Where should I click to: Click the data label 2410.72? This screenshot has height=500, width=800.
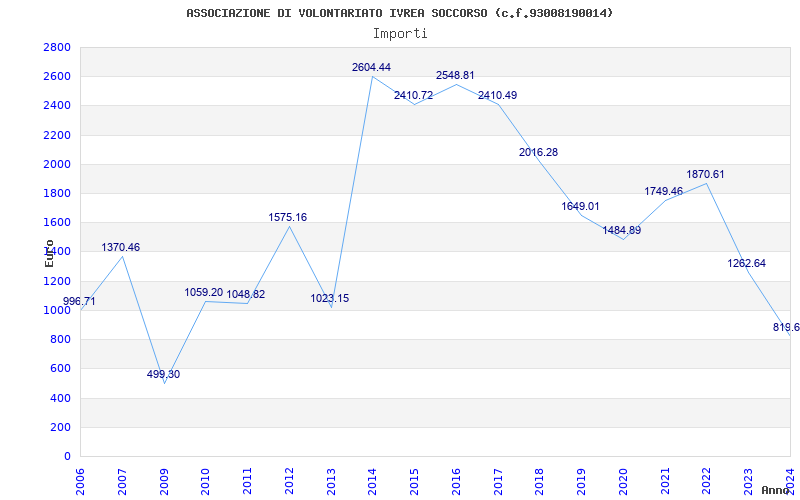413,95
